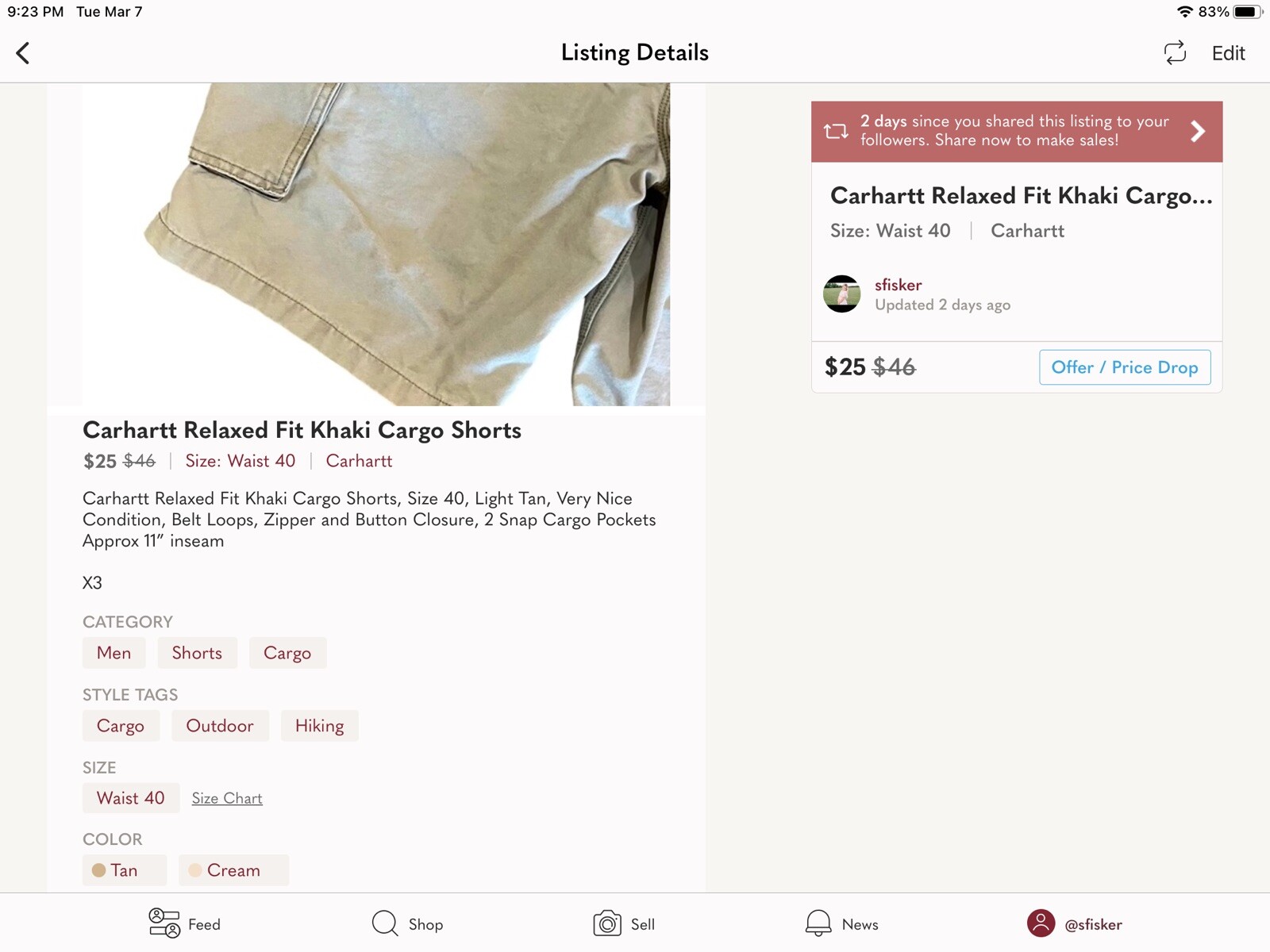Tap the share listing icon near Edit
This screenshot has width=1270, height=952.
[x=1175, y=53]
